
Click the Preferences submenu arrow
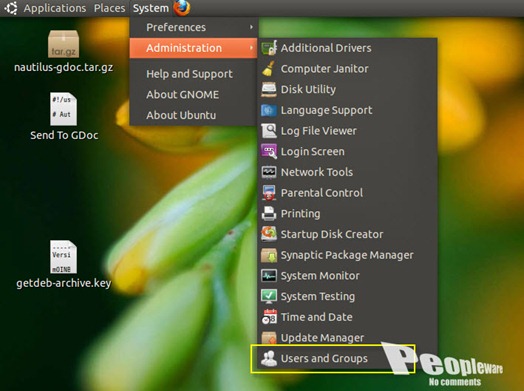click(x=251, y=27)
